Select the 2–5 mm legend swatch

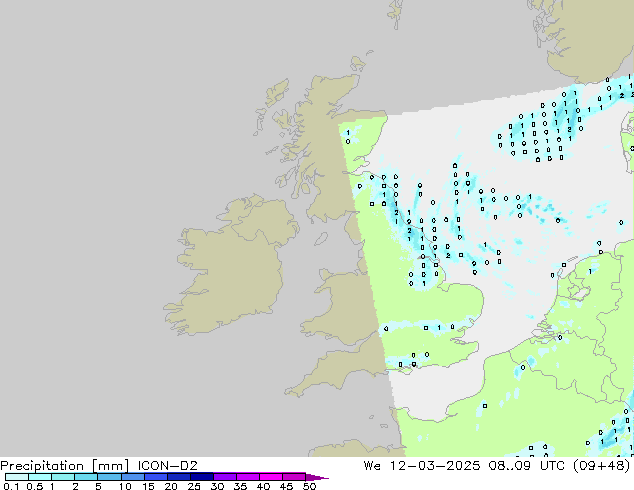[87, 477]
